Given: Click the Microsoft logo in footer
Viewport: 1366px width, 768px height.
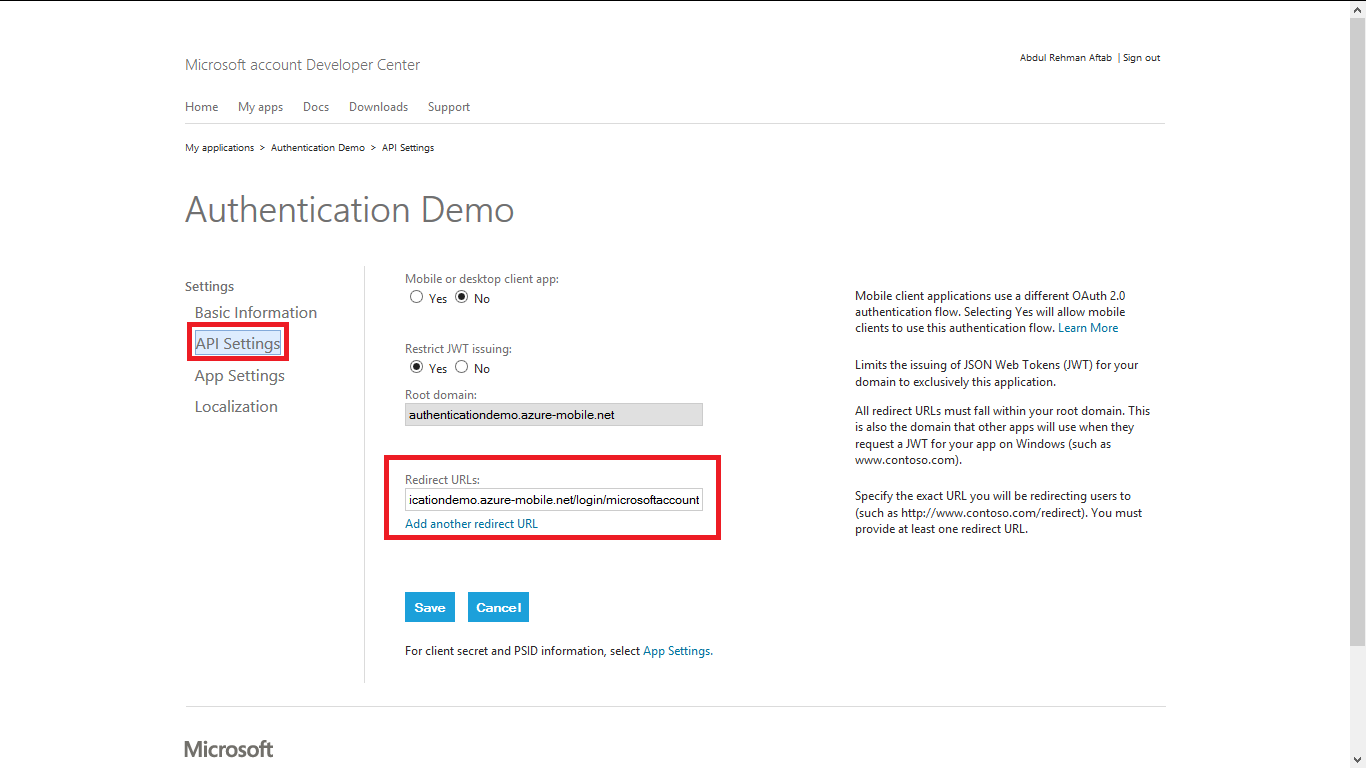Looking at the screenshot, I should pos(229,749).
